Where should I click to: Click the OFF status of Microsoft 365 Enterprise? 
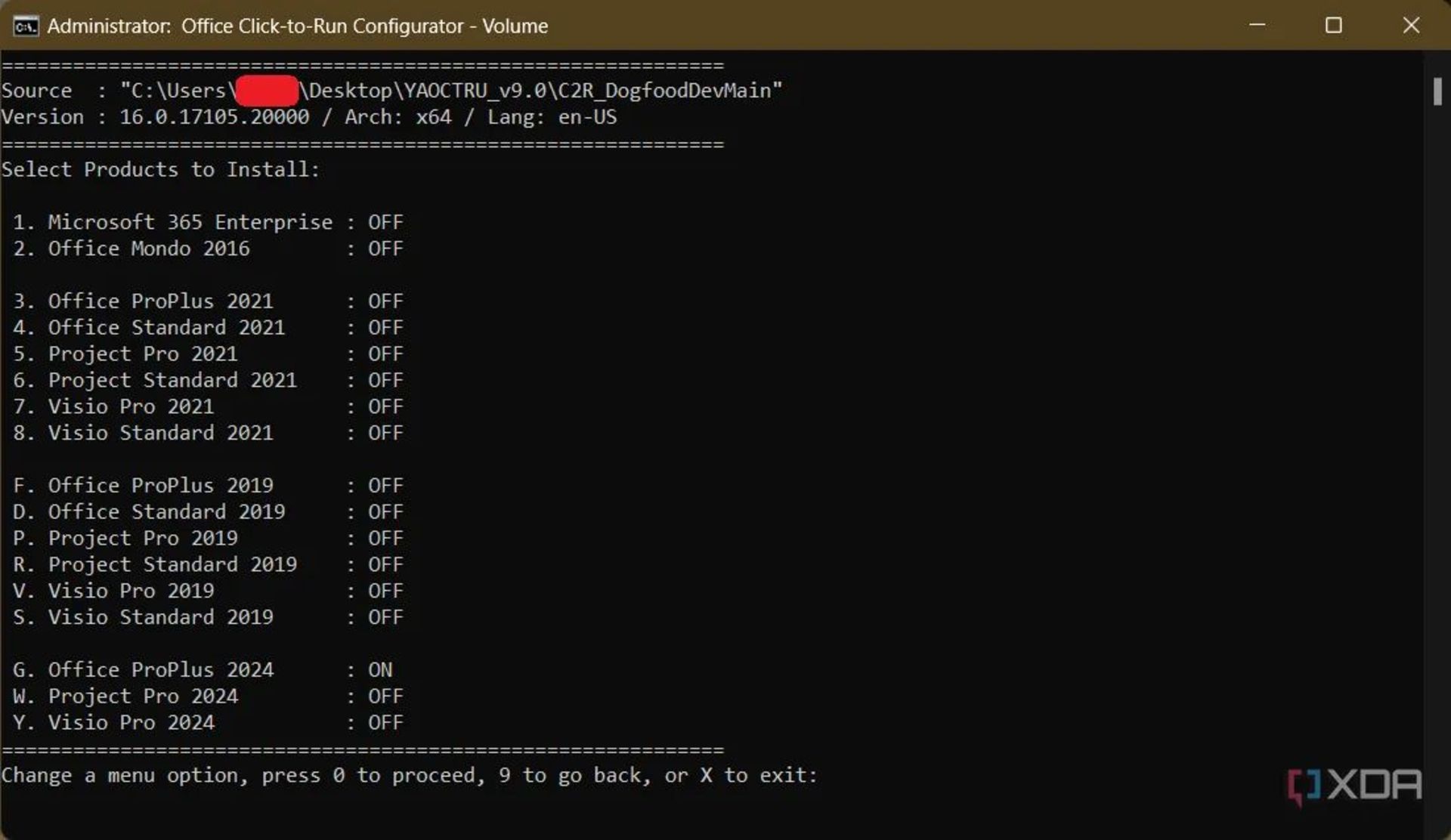click(385, 222)
